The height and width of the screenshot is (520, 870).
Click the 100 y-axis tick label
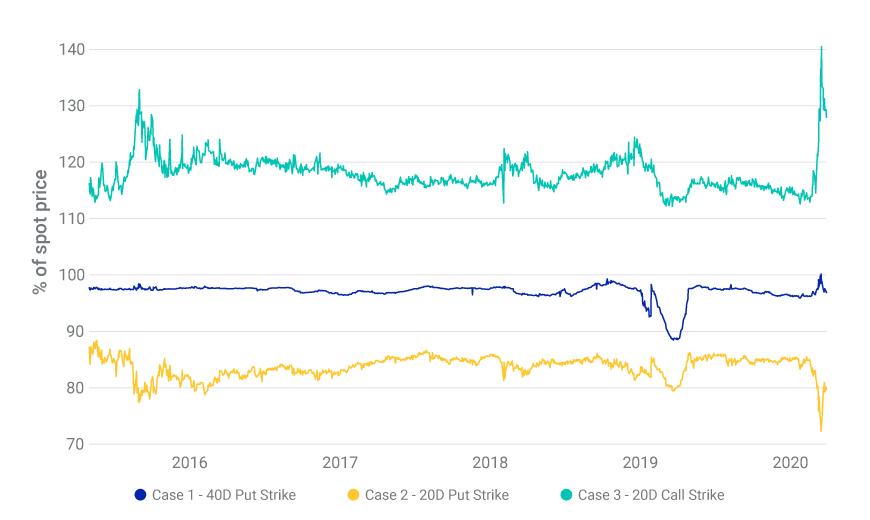pyautogui.click(x=72, y=275)
